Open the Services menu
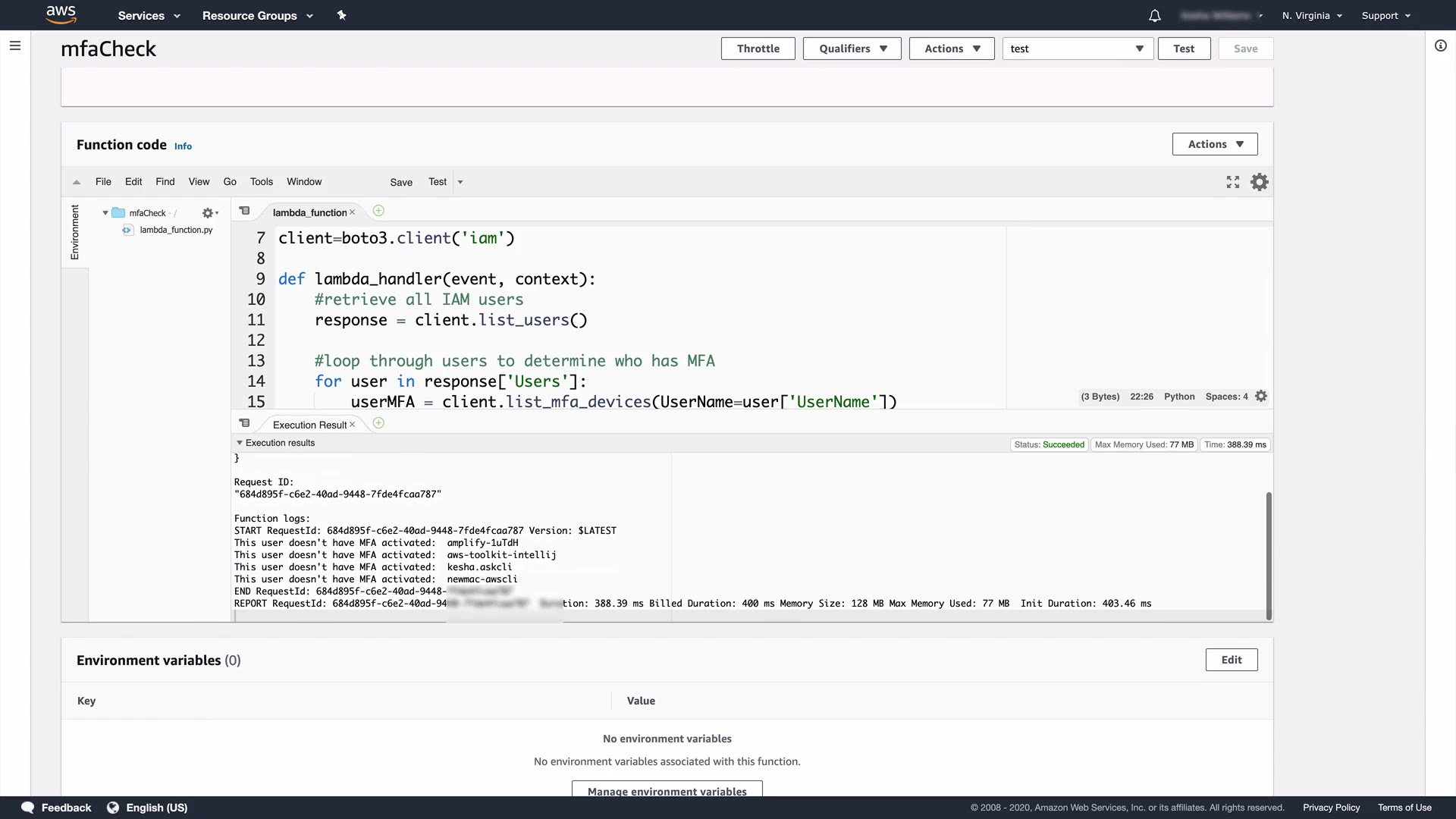1456x819 pixels. point(149,15)
